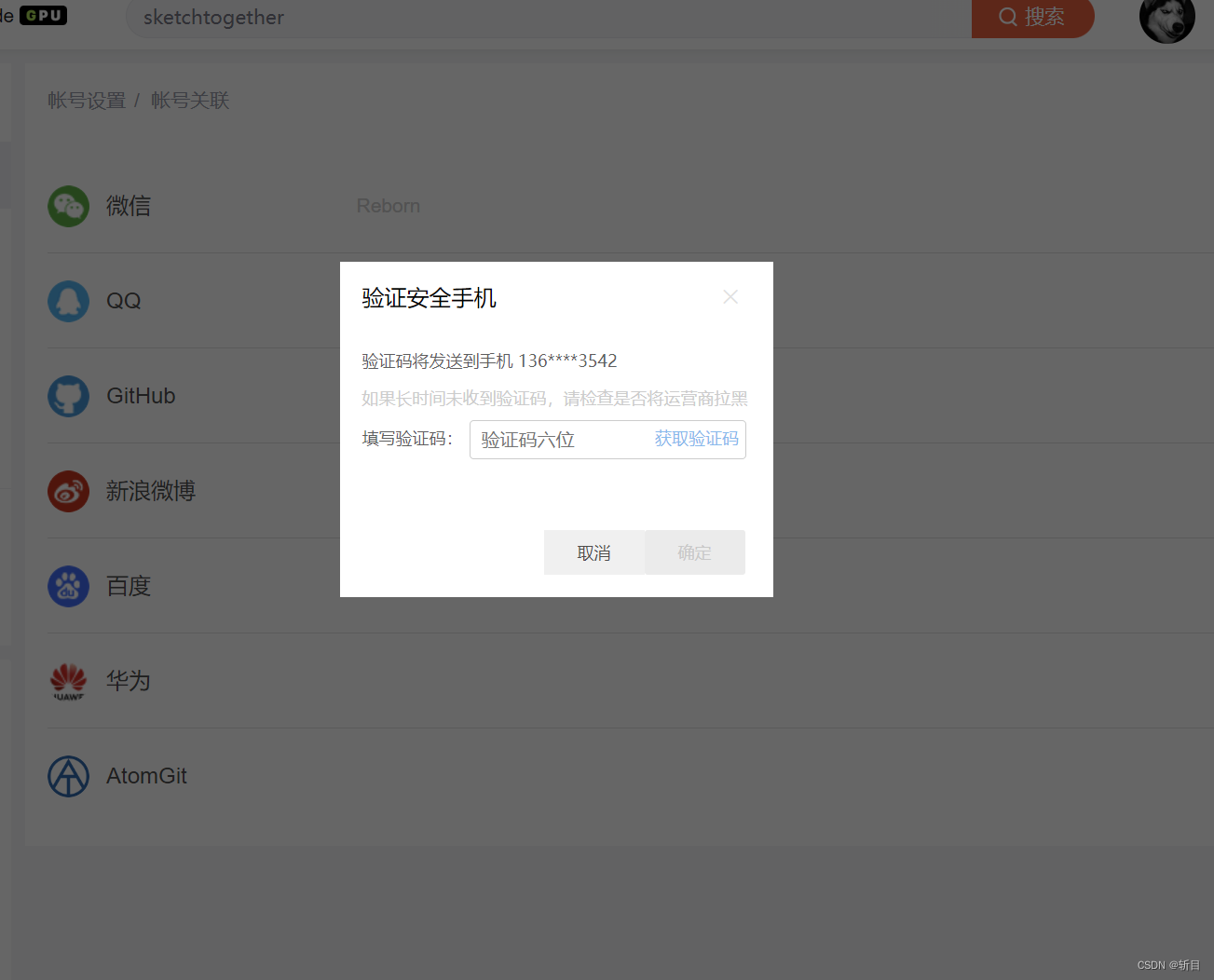Click the GPU badge in top bar

42,15
